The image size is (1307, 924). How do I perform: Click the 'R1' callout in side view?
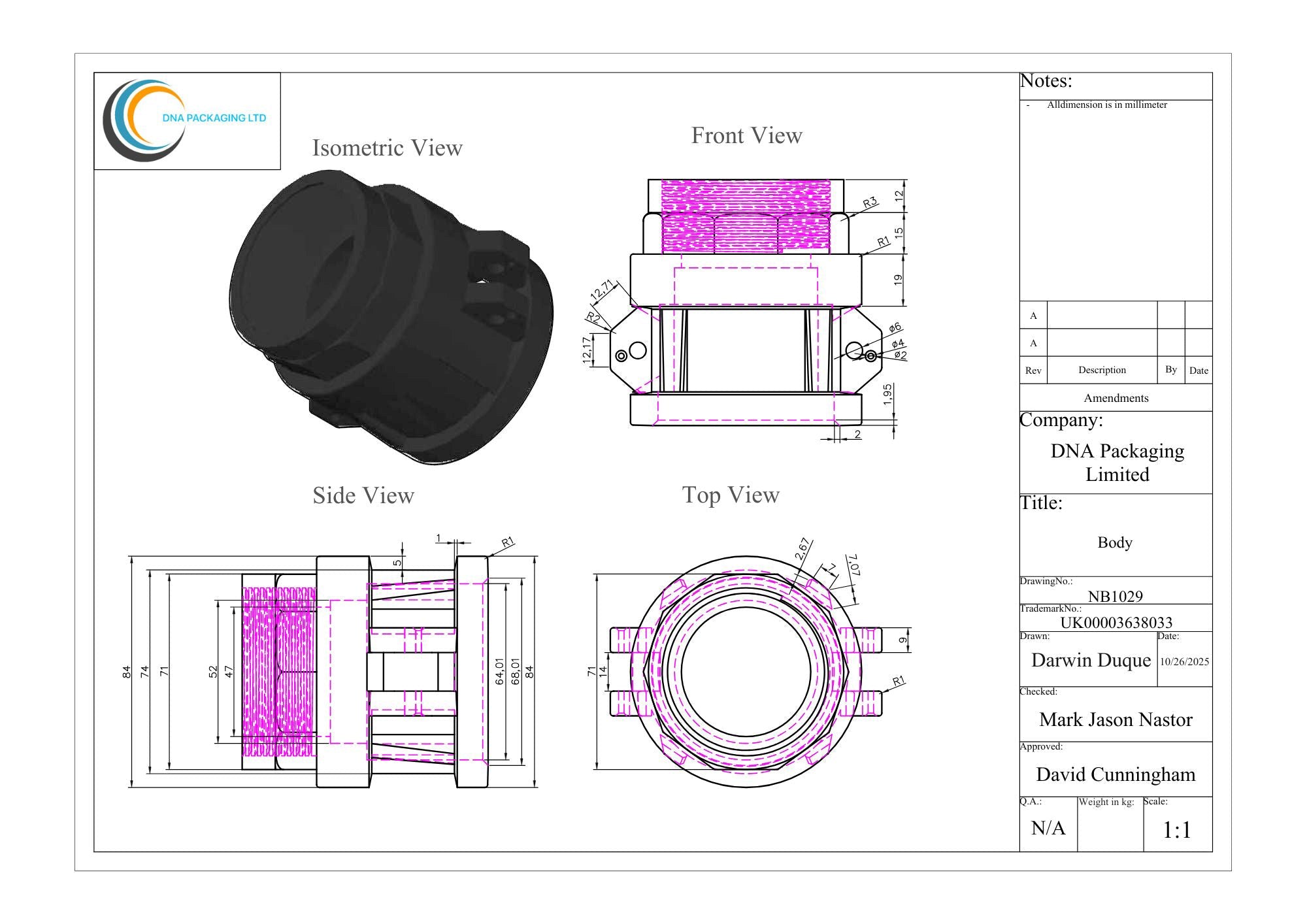pos(508,542)
